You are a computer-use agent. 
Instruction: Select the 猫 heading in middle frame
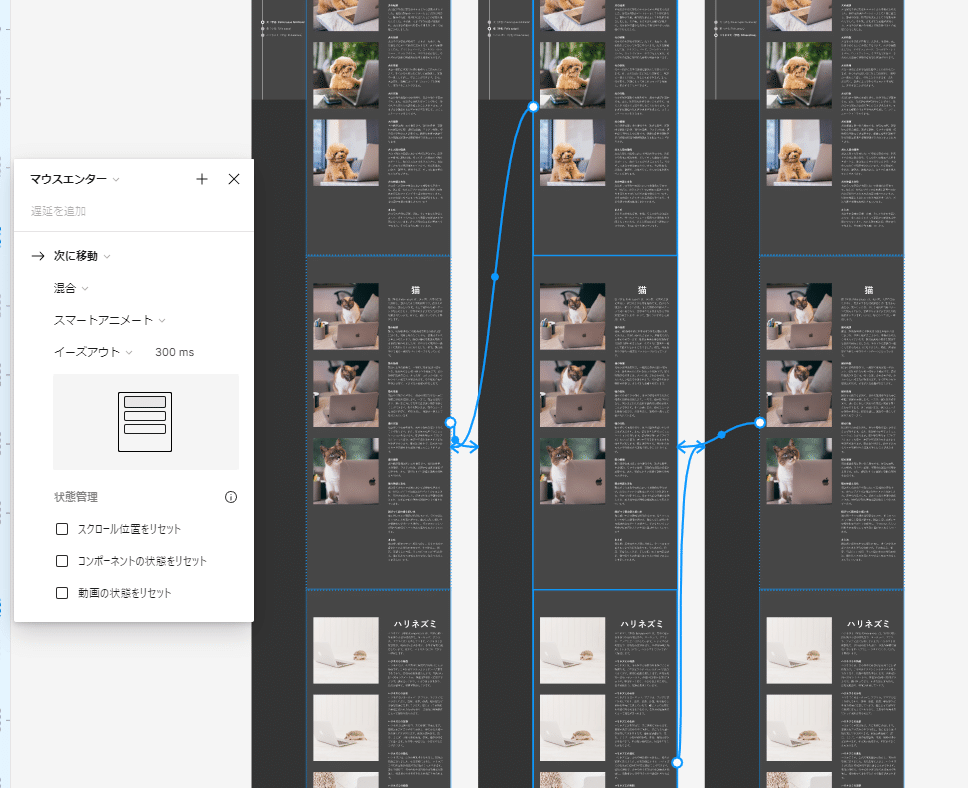click(642, 290)
